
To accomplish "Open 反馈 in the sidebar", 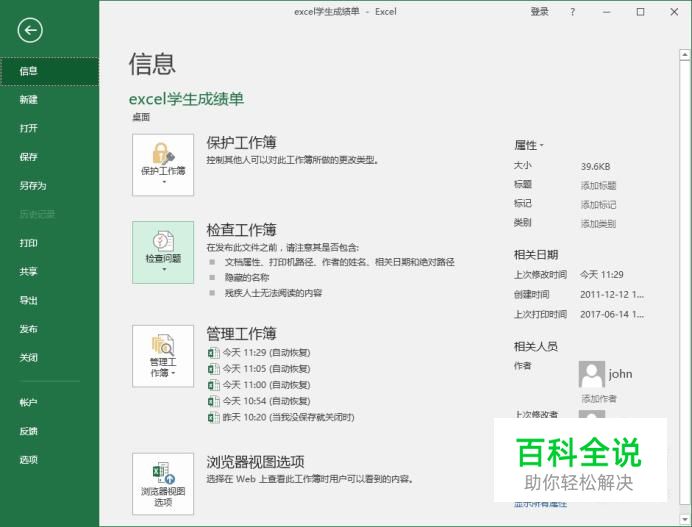I will pos(49,431).
